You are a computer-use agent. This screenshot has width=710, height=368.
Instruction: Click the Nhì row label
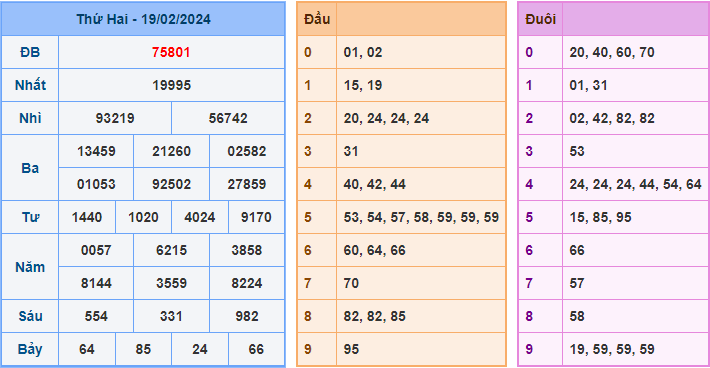(x=30, y=118)
